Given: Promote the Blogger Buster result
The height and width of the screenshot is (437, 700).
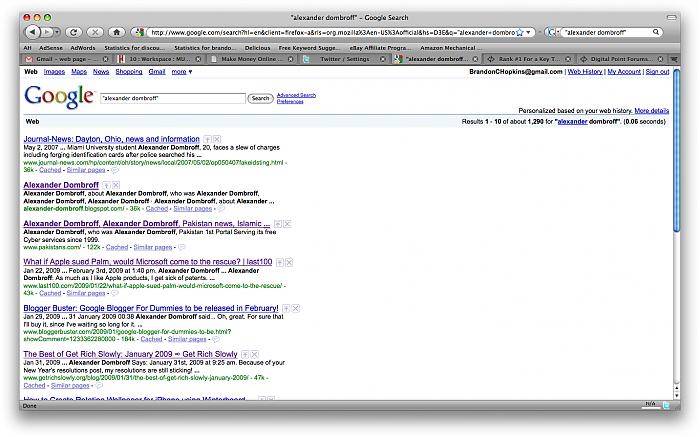Looking at the screenshot, I should [286, 308].
